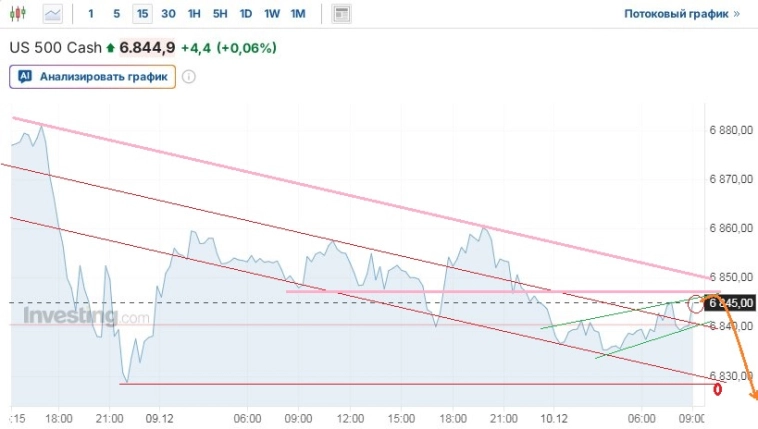The width and height of the screenshot is (758, 429).
Task: Click the 6 845,00 current price label
Action: coord(731,303)
